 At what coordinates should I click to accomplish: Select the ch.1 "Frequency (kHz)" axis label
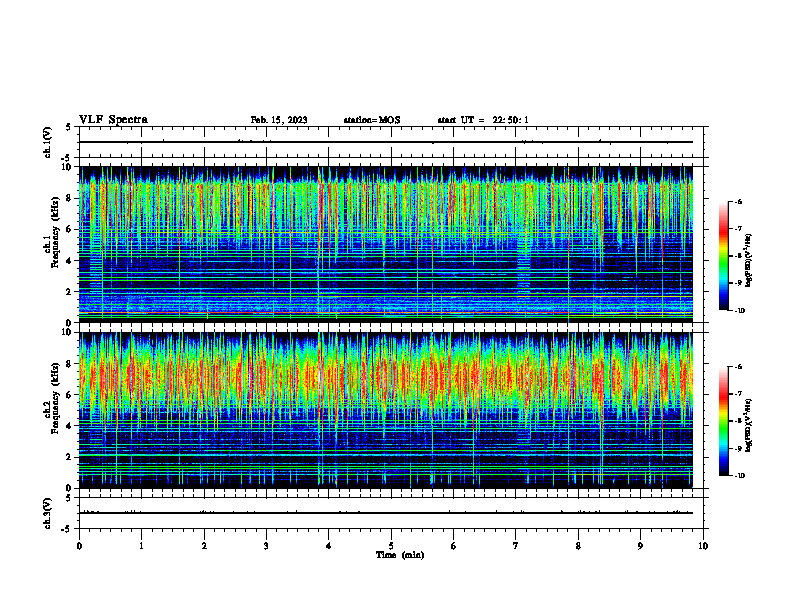click(x=55, y=232)
